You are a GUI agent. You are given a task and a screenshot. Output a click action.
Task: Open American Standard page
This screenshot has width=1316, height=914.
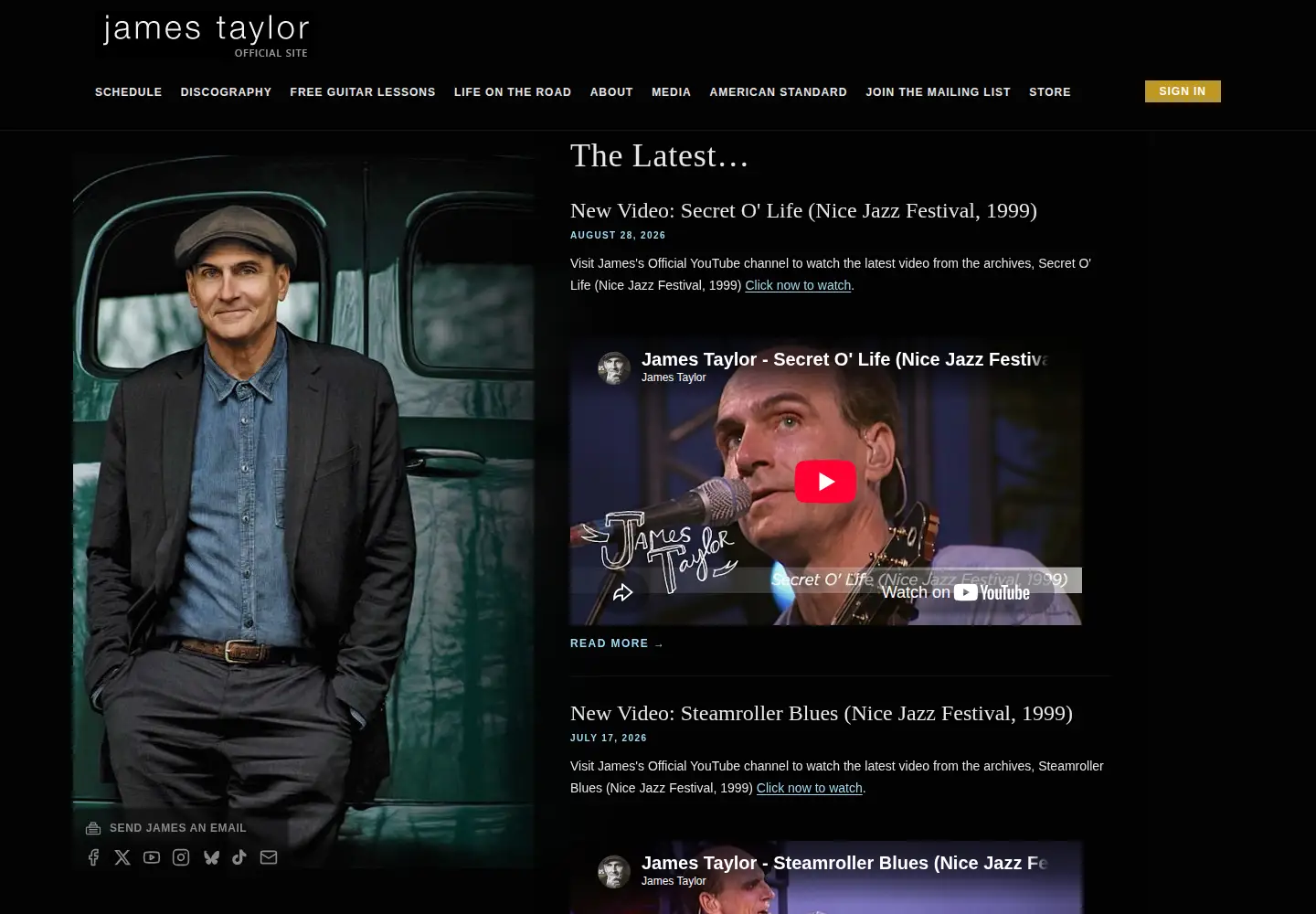click(779, 92)
